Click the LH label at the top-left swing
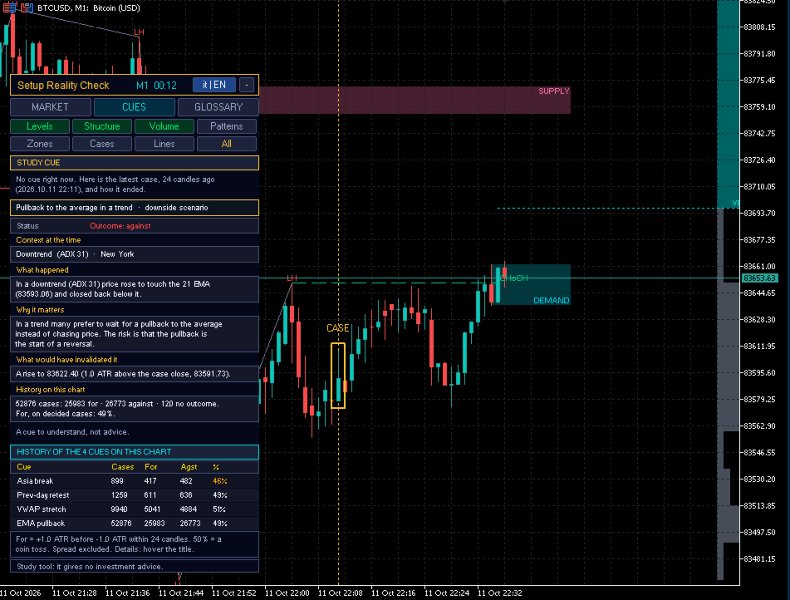 (139, 32)
